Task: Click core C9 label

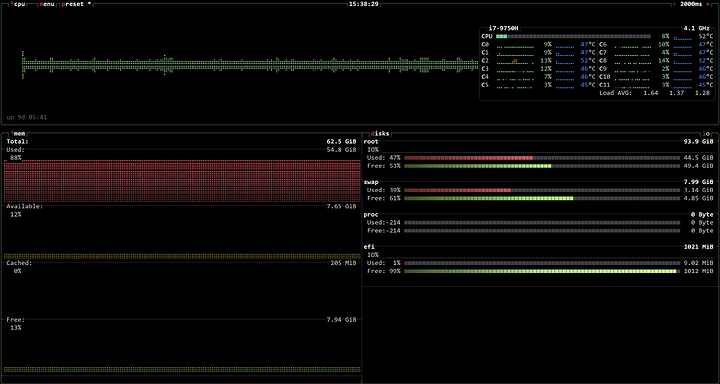Action: (603, 69)
